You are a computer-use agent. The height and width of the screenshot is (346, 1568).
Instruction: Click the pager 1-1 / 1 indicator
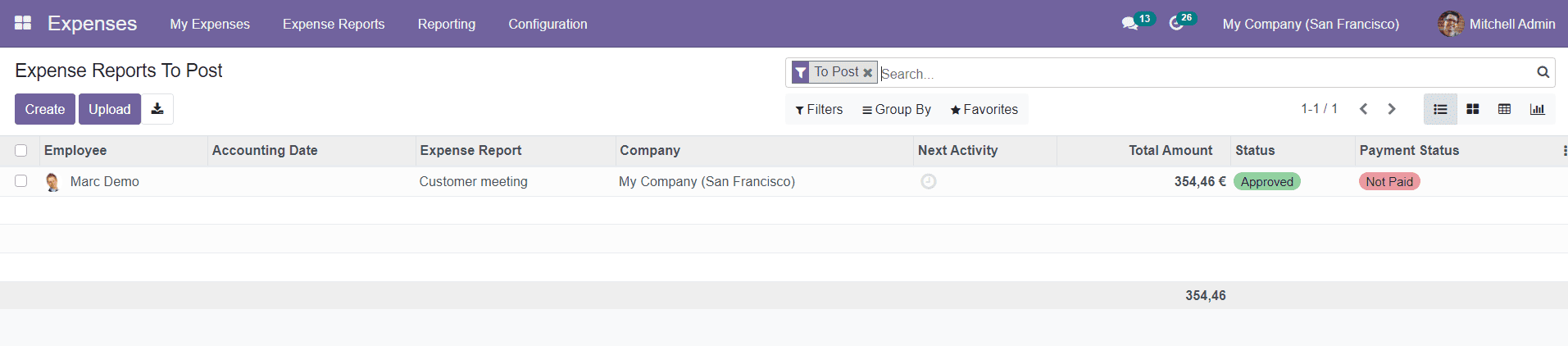point(1319,108)
